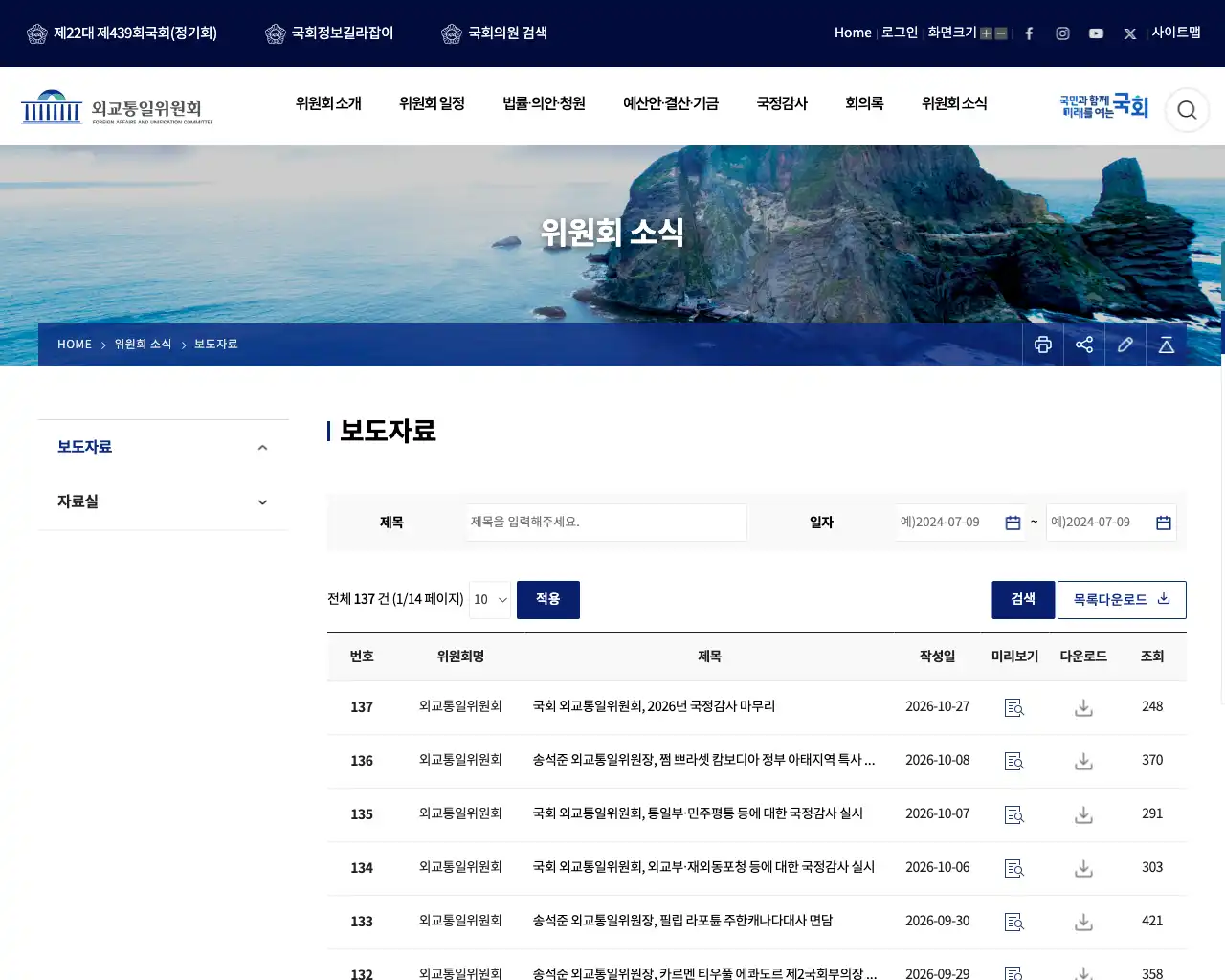Viewport: 1225px width, 980px height.
Task: Download press release number 134
Action: (1083, 868)
